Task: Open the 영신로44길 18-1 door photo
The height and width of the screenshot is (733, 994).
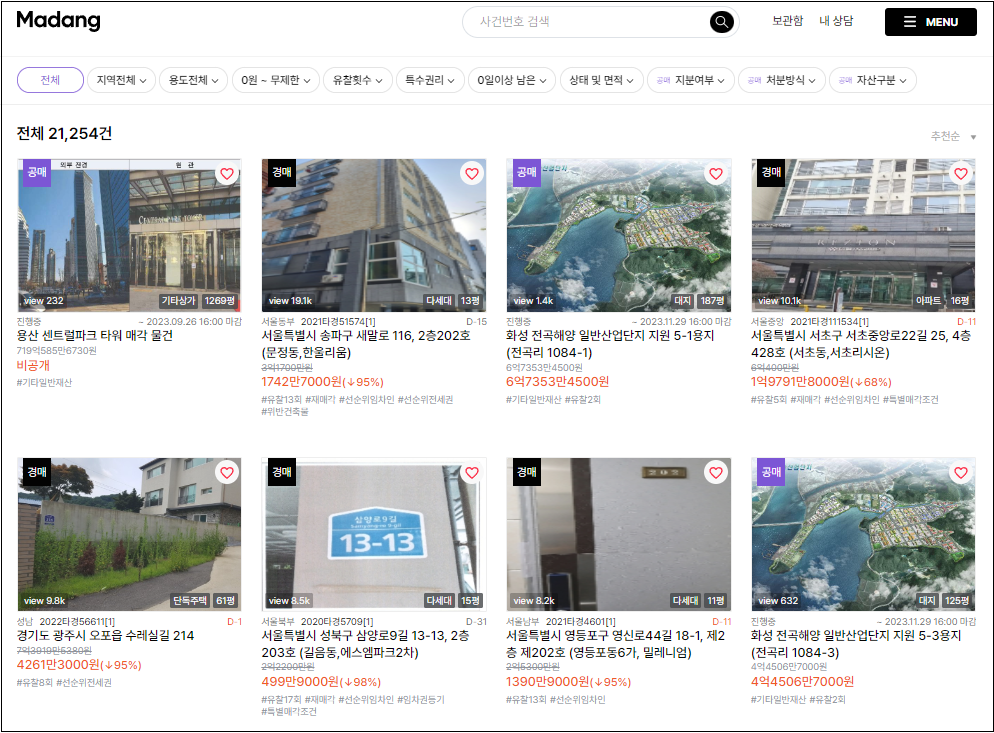Action: tap(619, 535)
